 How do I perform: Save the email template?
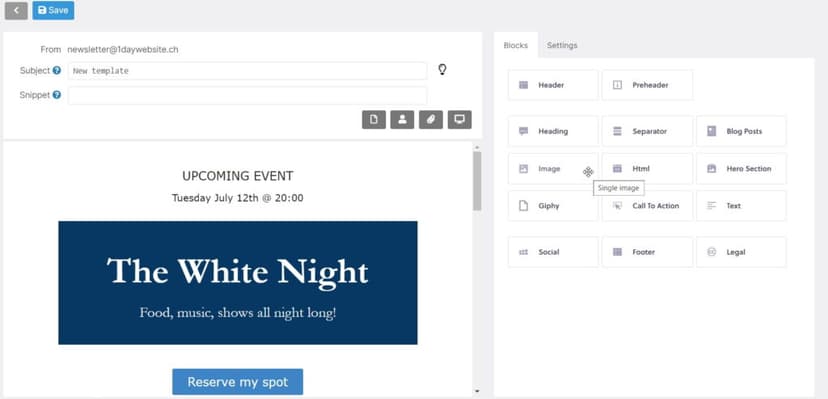point(53,10)
